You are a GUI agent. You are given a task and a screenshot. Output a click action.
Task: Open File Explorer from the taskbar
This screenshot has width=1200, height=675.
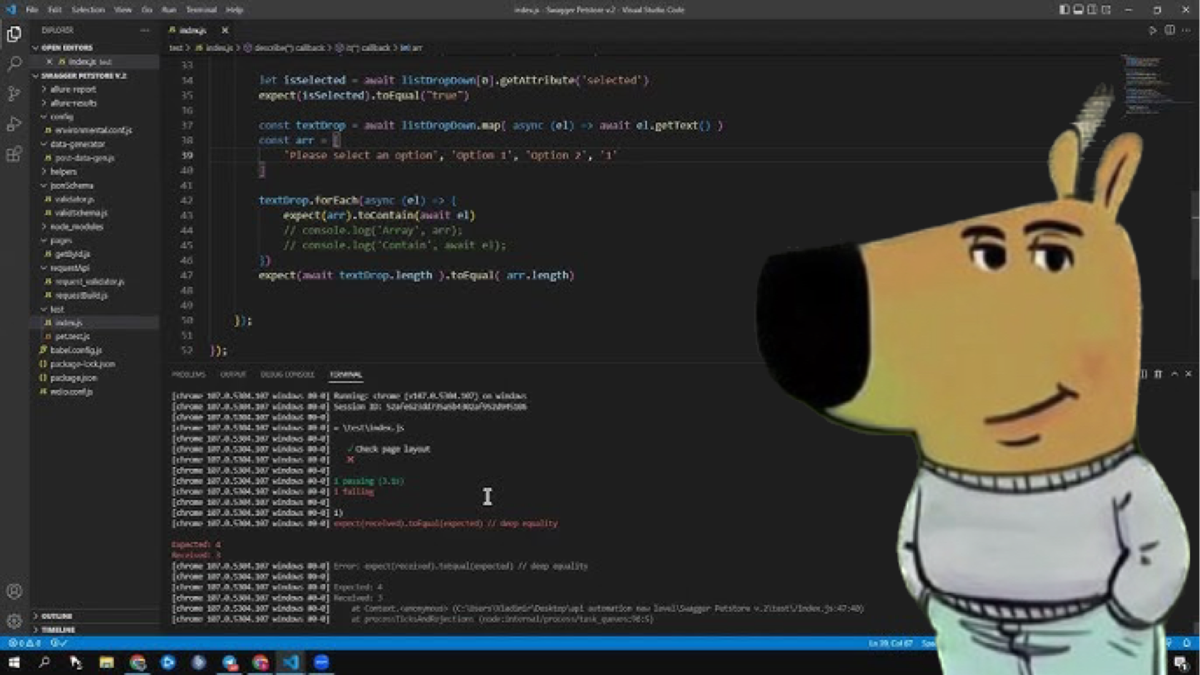tap(106, 662)
